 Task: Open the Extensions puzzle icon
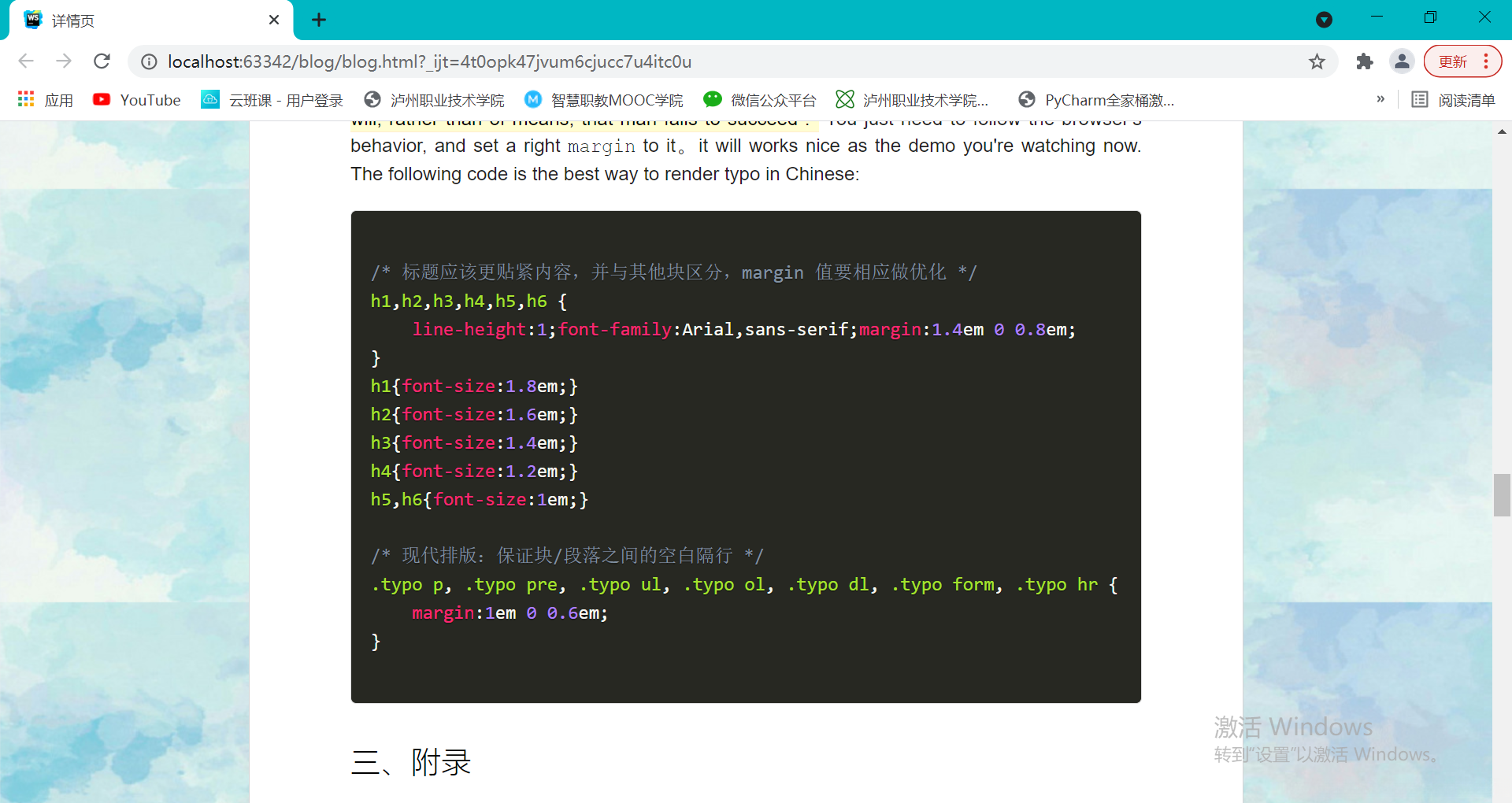click(1365, 61)
